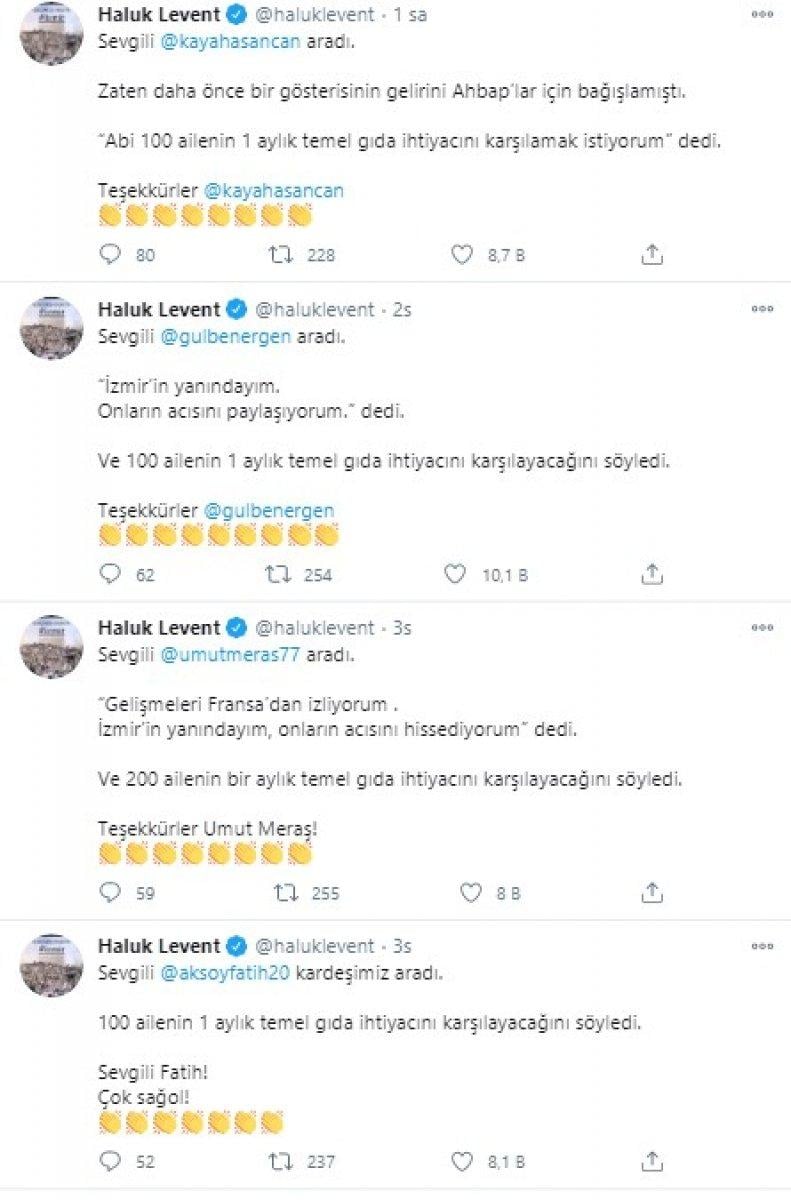791x1200 pixels.
Task: Like the first tweet with 8,7 B likes
Action: 460,255
